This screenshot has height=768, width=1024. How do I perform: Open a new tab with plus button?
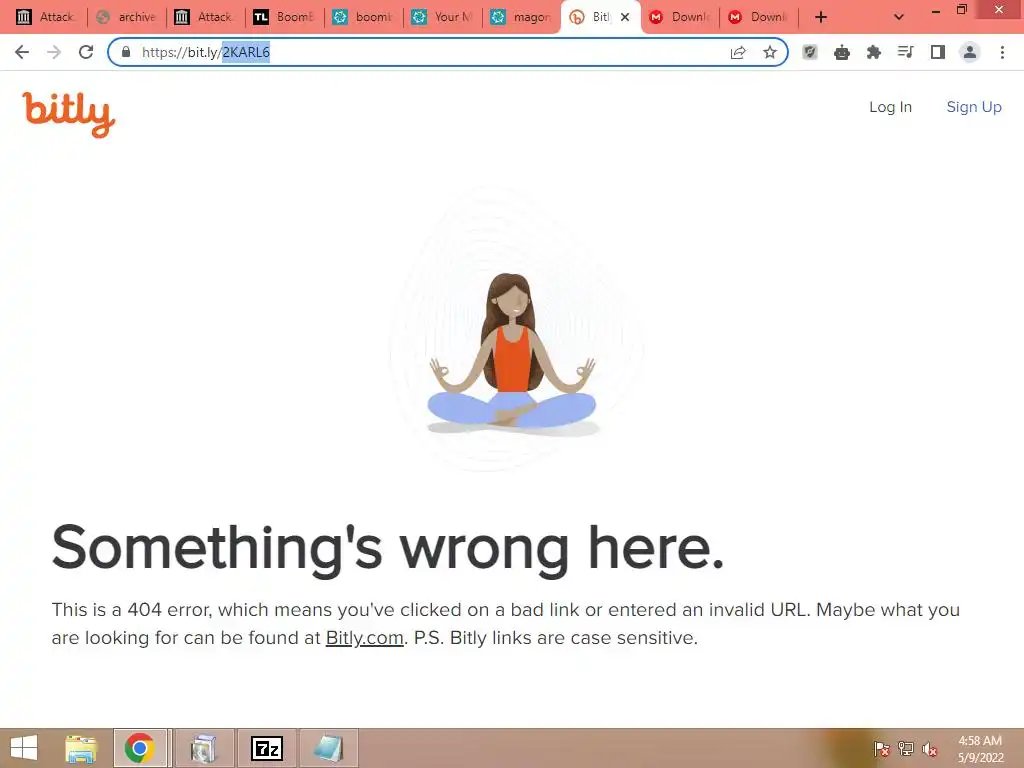click(821, 17)
